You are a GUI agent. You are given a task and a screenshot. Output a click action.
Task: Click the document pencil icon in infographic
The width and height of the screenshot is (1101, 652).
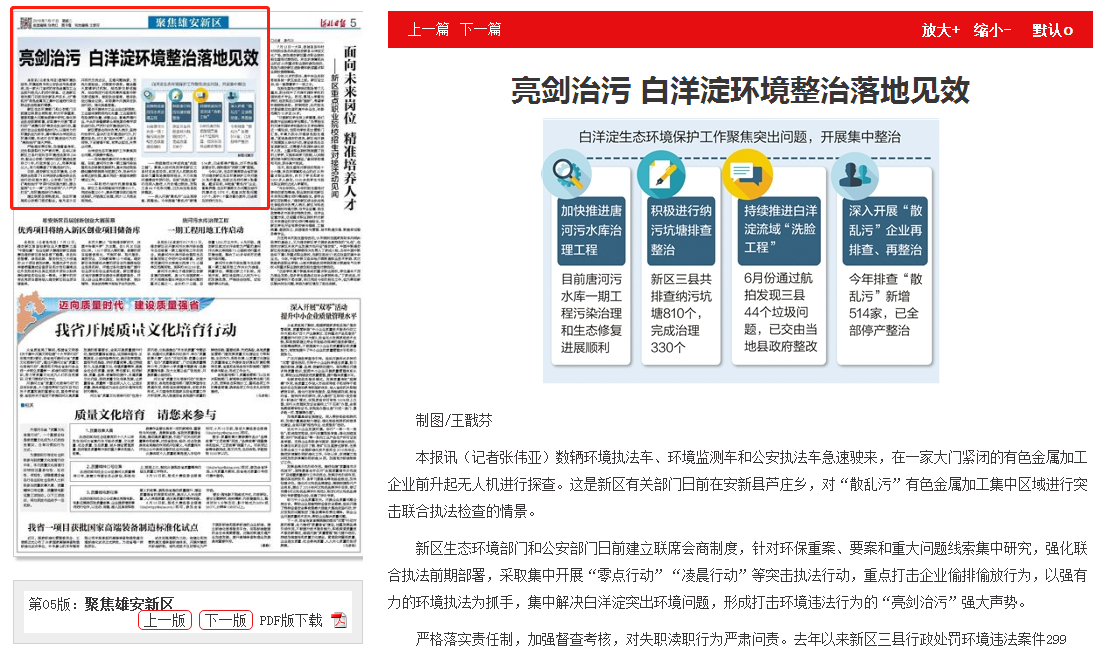(661, 173)
